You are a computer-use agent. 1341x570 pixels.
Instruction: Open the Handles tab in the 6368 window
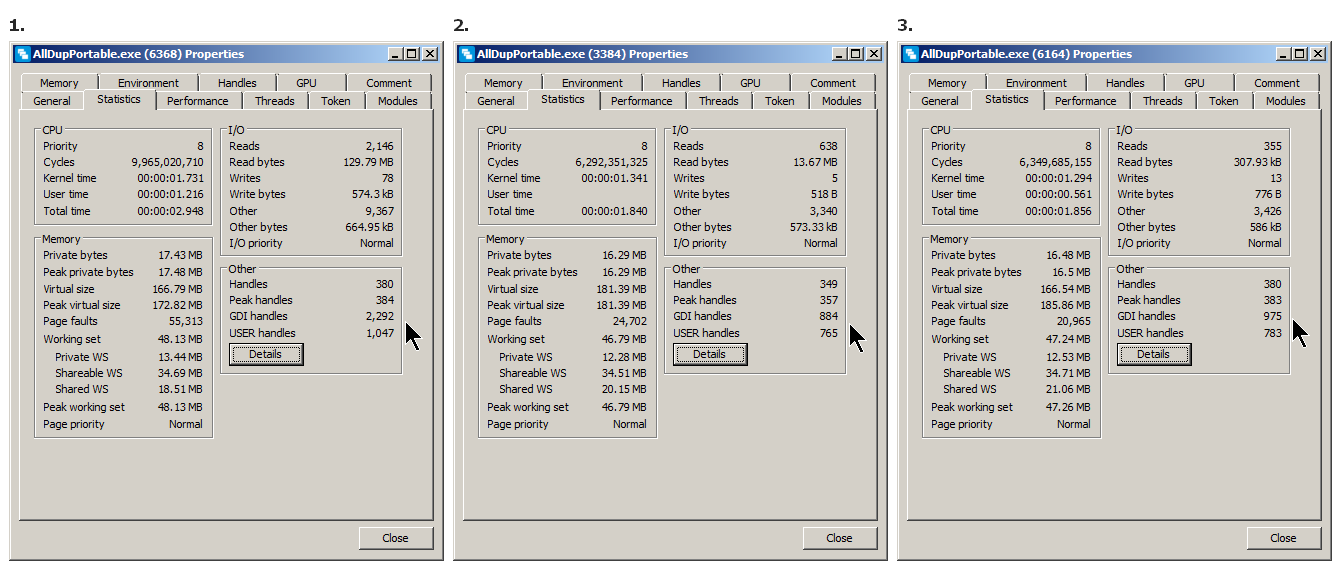point(237,83)
